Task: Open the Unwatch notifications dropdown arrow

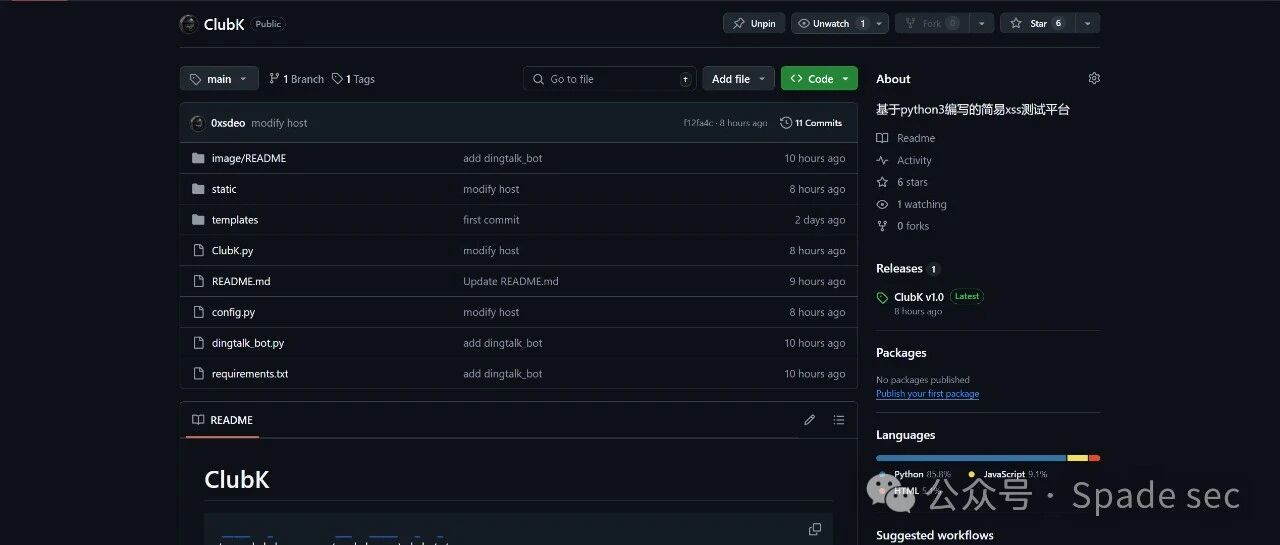Action: [x=880, y=23]
